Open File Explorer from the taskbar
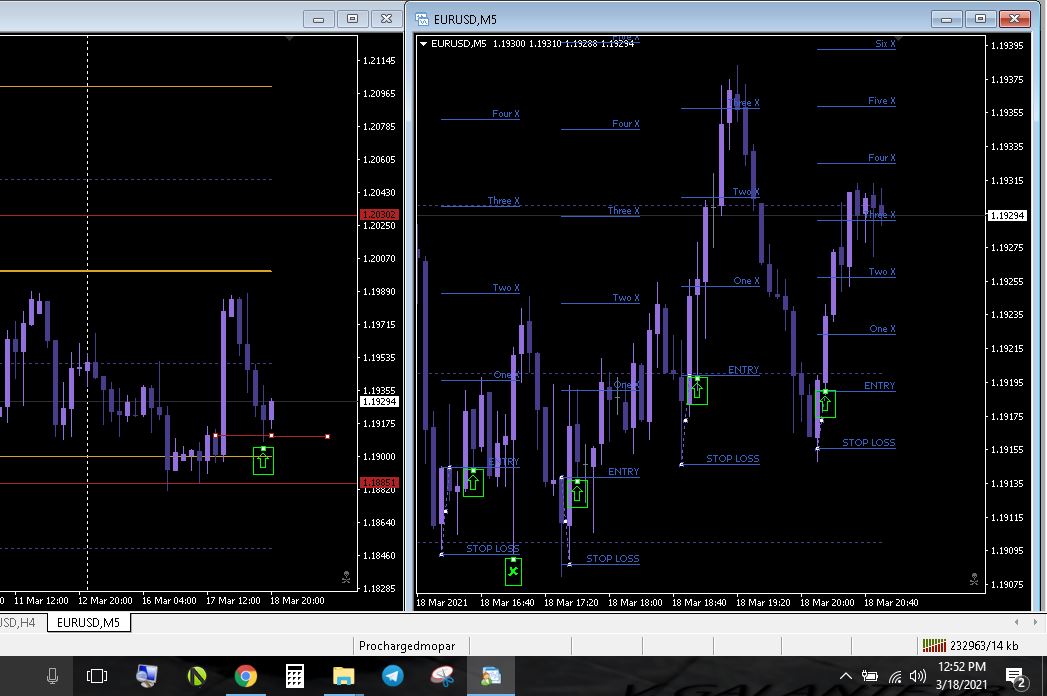The width and height of the screenshot is (1047, 696). [344, 677]
